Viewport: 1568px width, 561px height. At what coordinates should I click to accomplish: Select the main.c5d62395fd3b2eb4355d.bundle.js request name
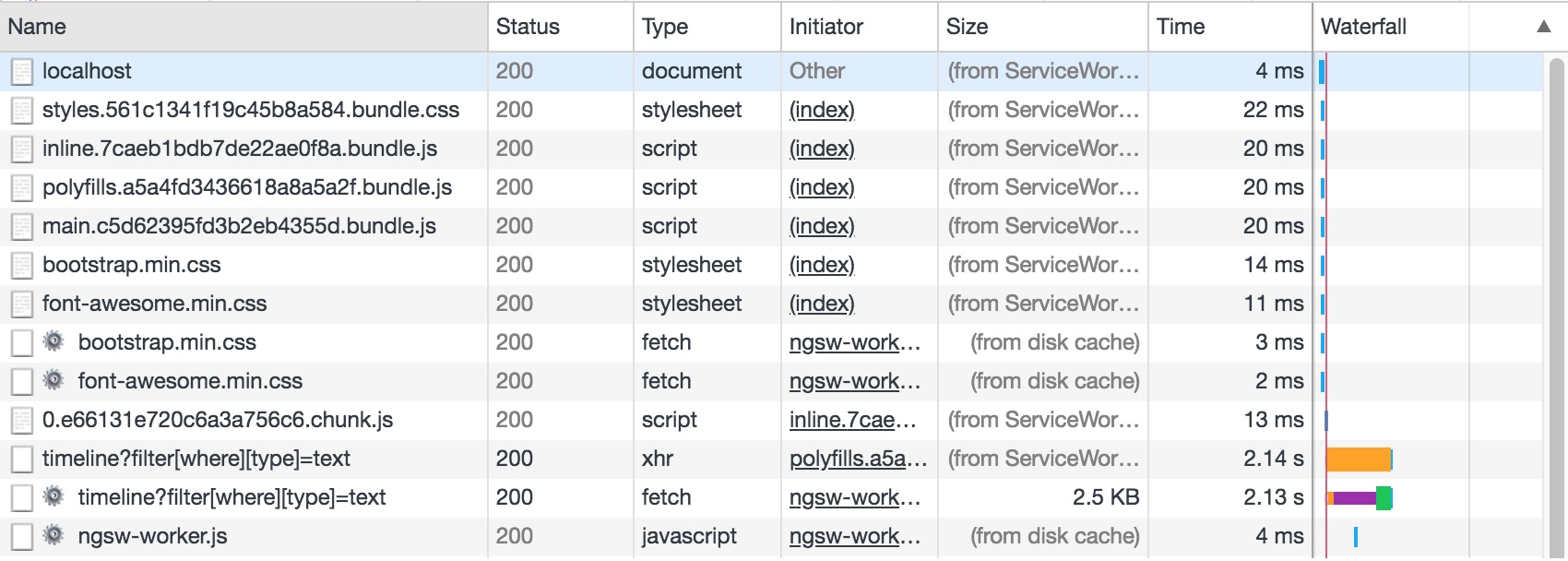239,226
